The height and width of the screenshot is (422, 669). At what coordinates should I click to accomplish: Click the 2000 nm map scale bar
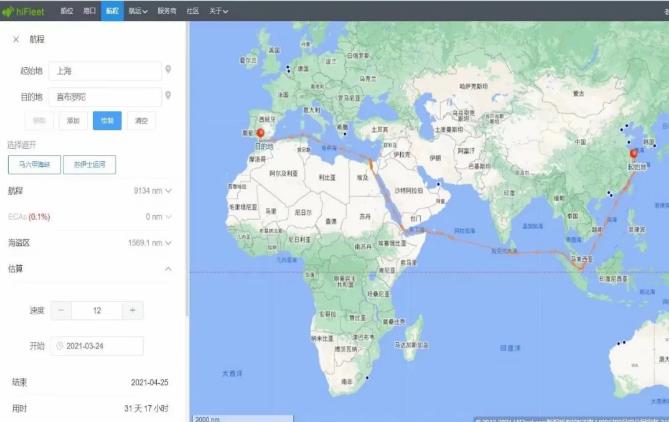[x=243, y=419]
